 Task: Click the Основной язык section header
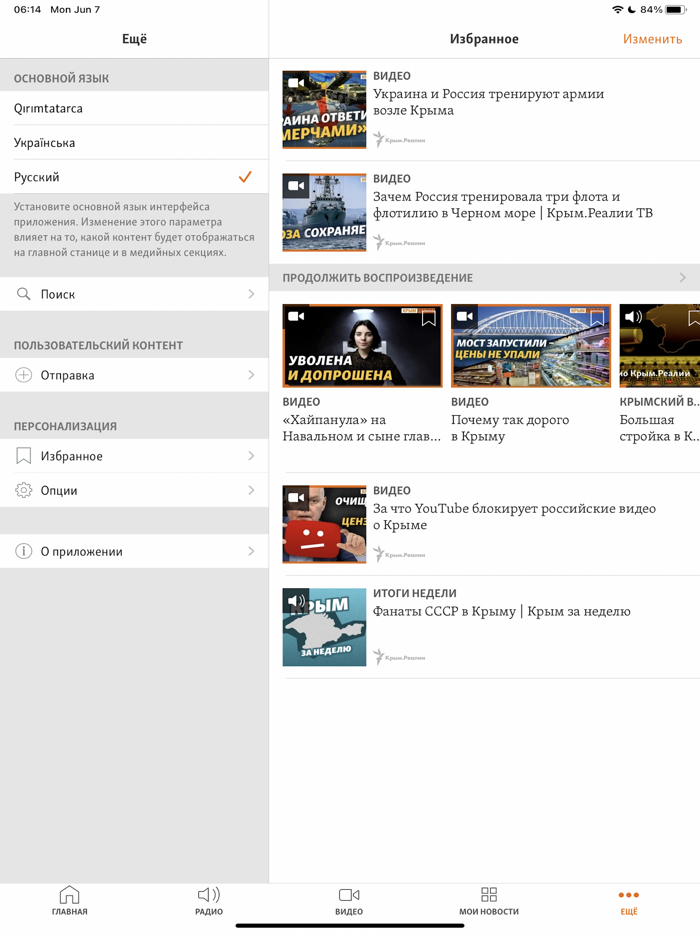pos(61,78)
